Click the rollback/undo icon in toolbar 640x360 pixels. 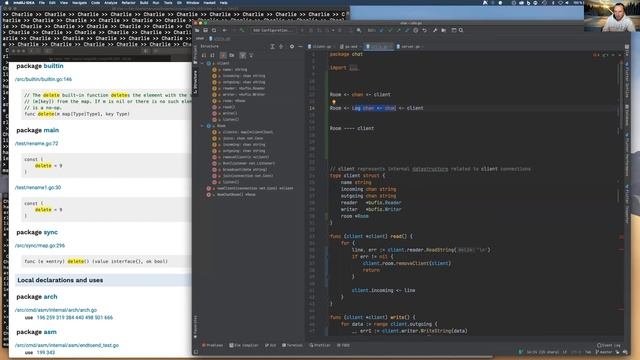pyautogui.click(x=424, y=30)
